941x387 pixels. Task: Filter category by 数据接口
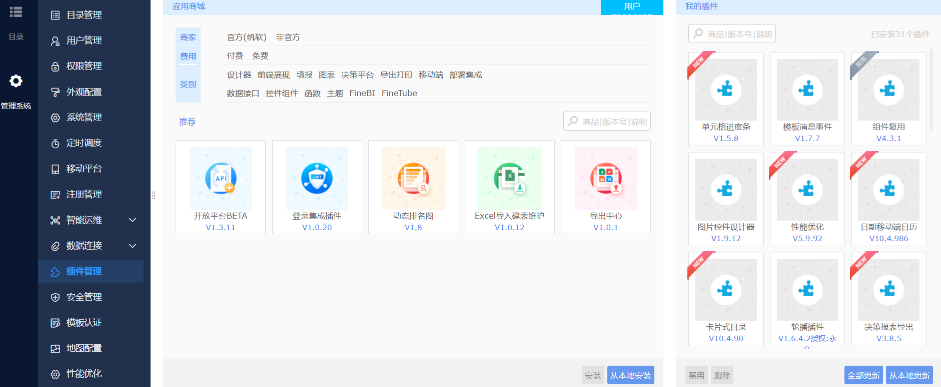[x=243, y=93]
